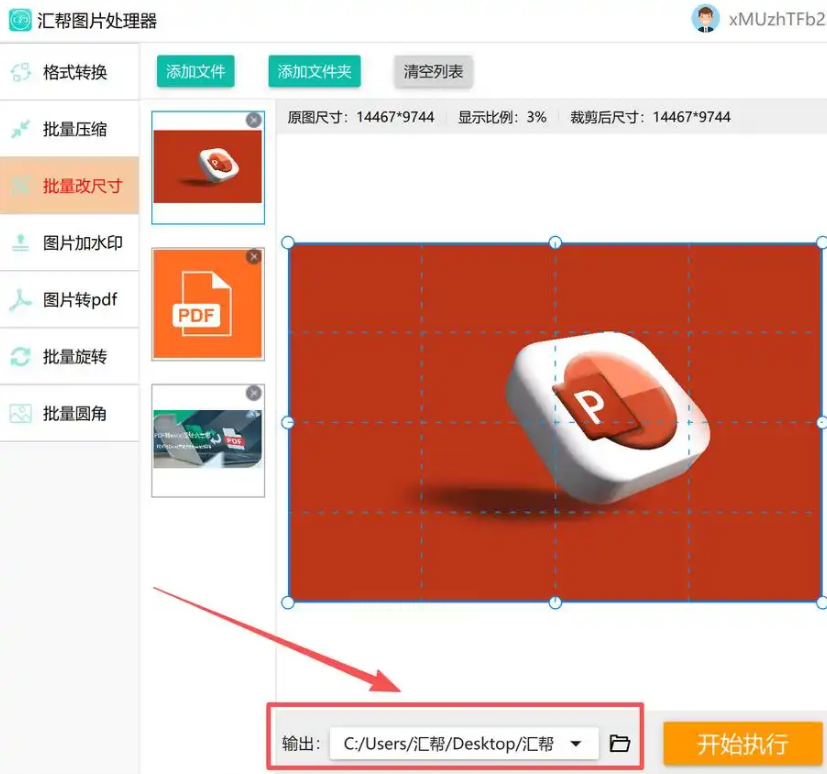Expand the output path dropdown arrow

pos(576,744)
